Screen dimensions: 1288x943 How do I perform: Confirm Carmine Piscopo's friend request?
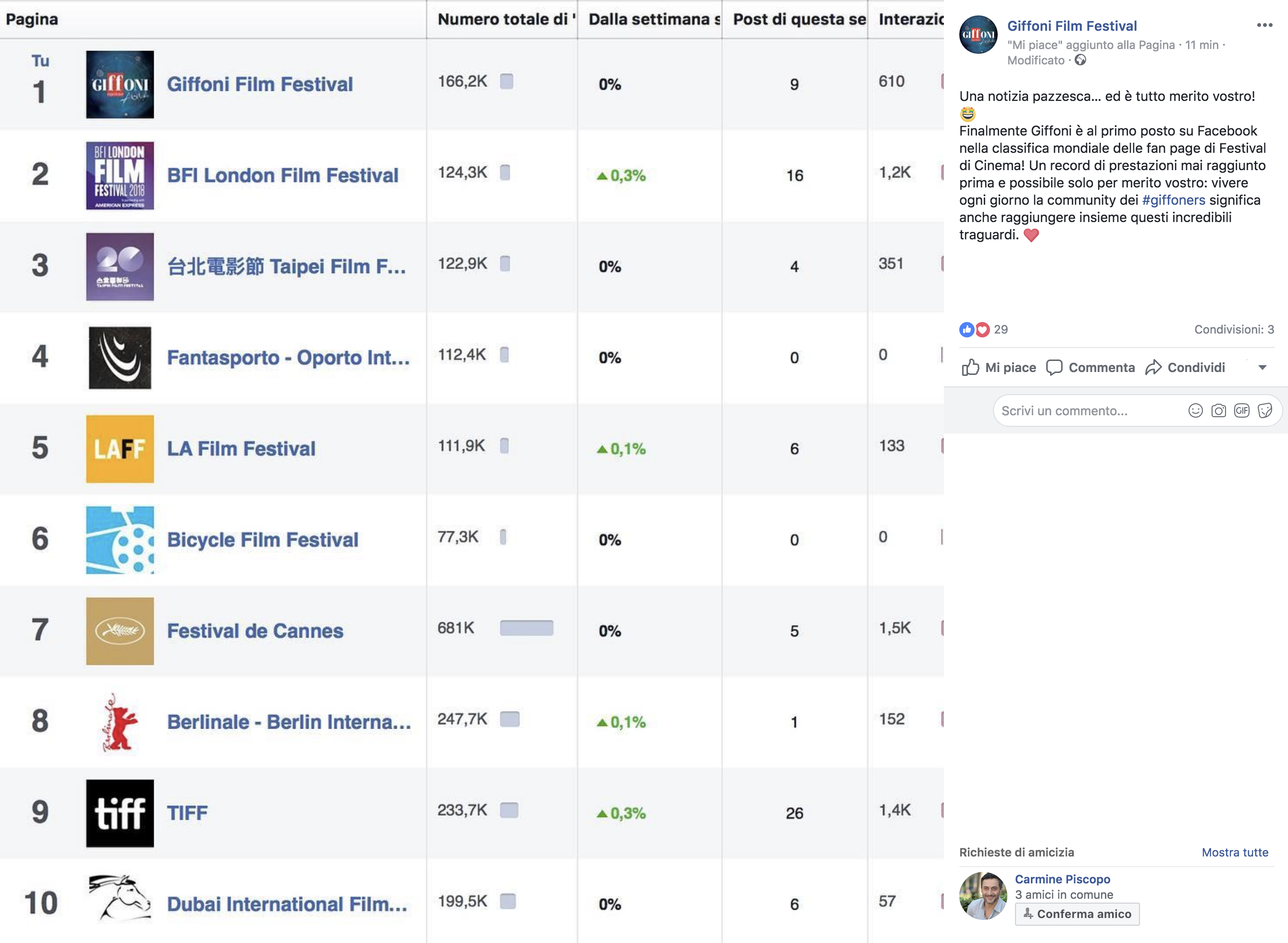point(1076,914)
